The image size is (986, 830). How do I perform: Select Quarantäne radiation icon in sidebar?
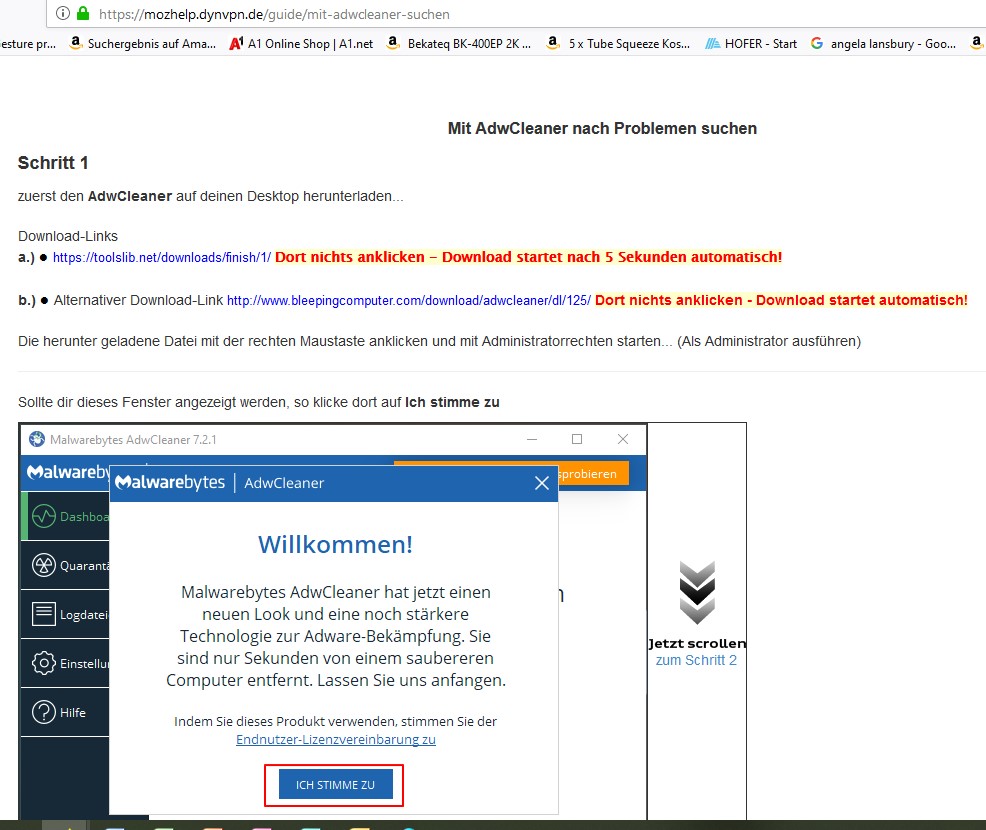tap(43, 565)
